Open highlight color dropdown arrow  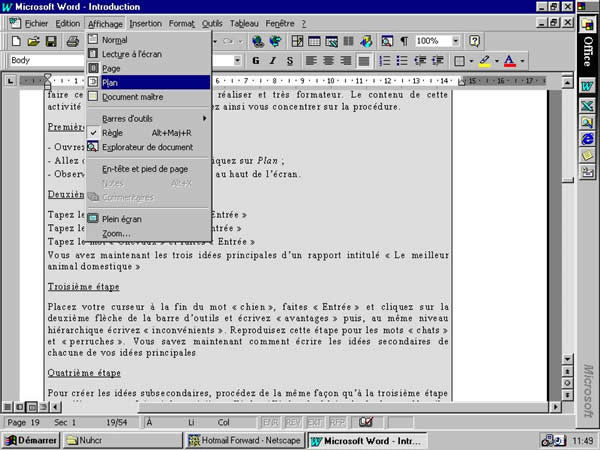coord(497,60)
